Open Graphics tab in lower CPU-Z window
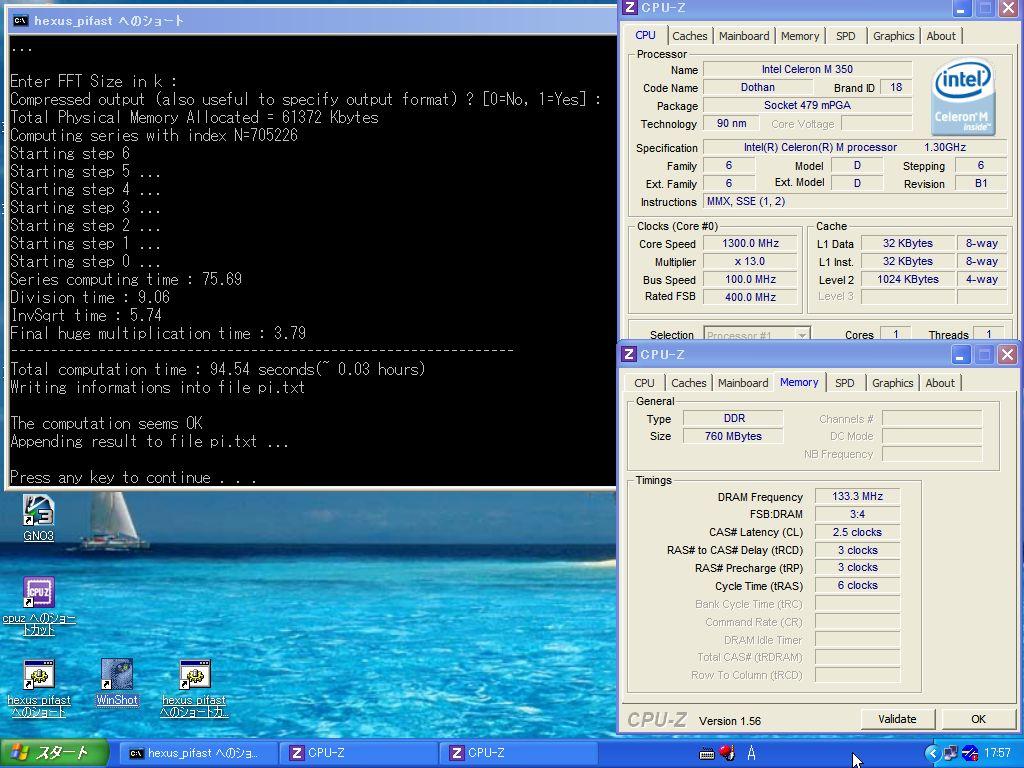Image resolution: width=1024 pixels, height=768 pixels. pos(892,383)
